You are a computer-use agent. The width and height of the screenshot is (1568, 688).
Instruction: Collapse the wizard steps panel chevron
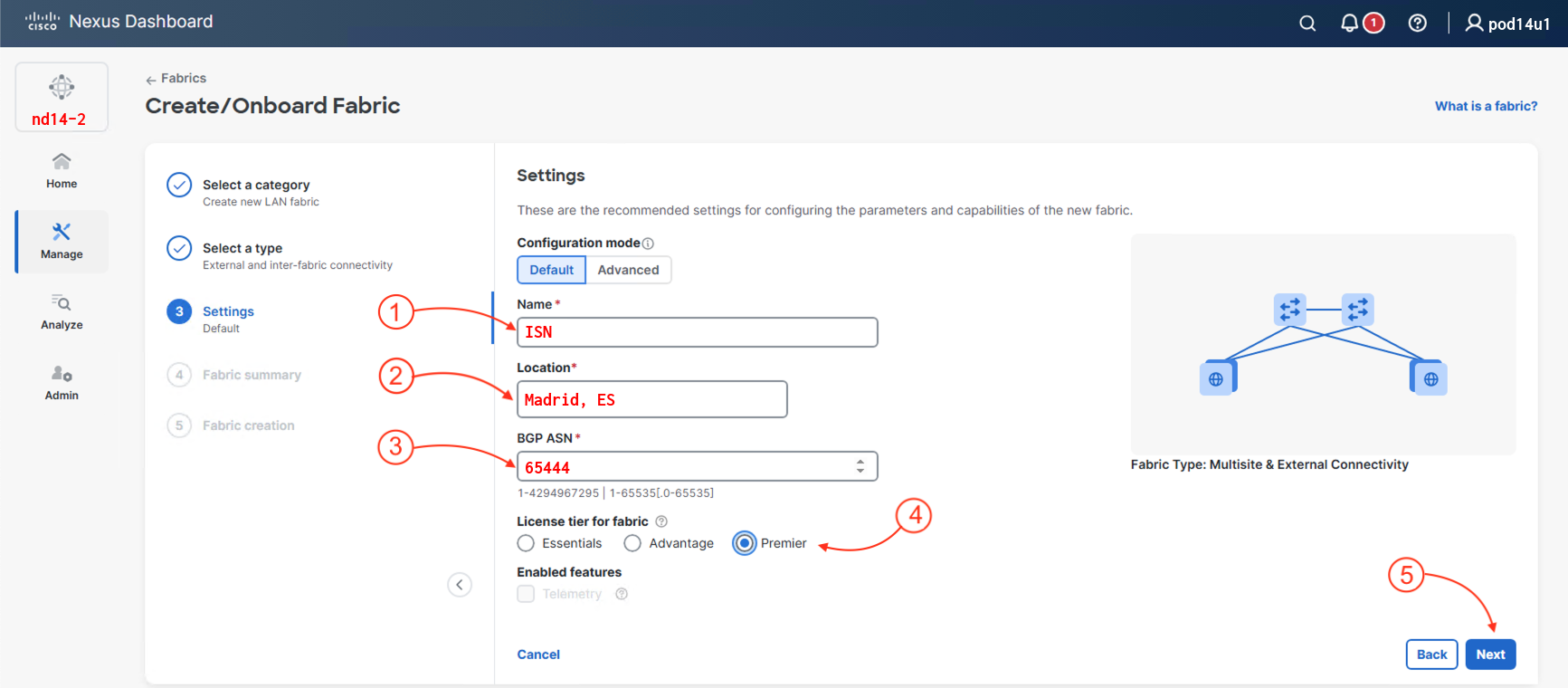pyautogui.click(x=460, y=585)
